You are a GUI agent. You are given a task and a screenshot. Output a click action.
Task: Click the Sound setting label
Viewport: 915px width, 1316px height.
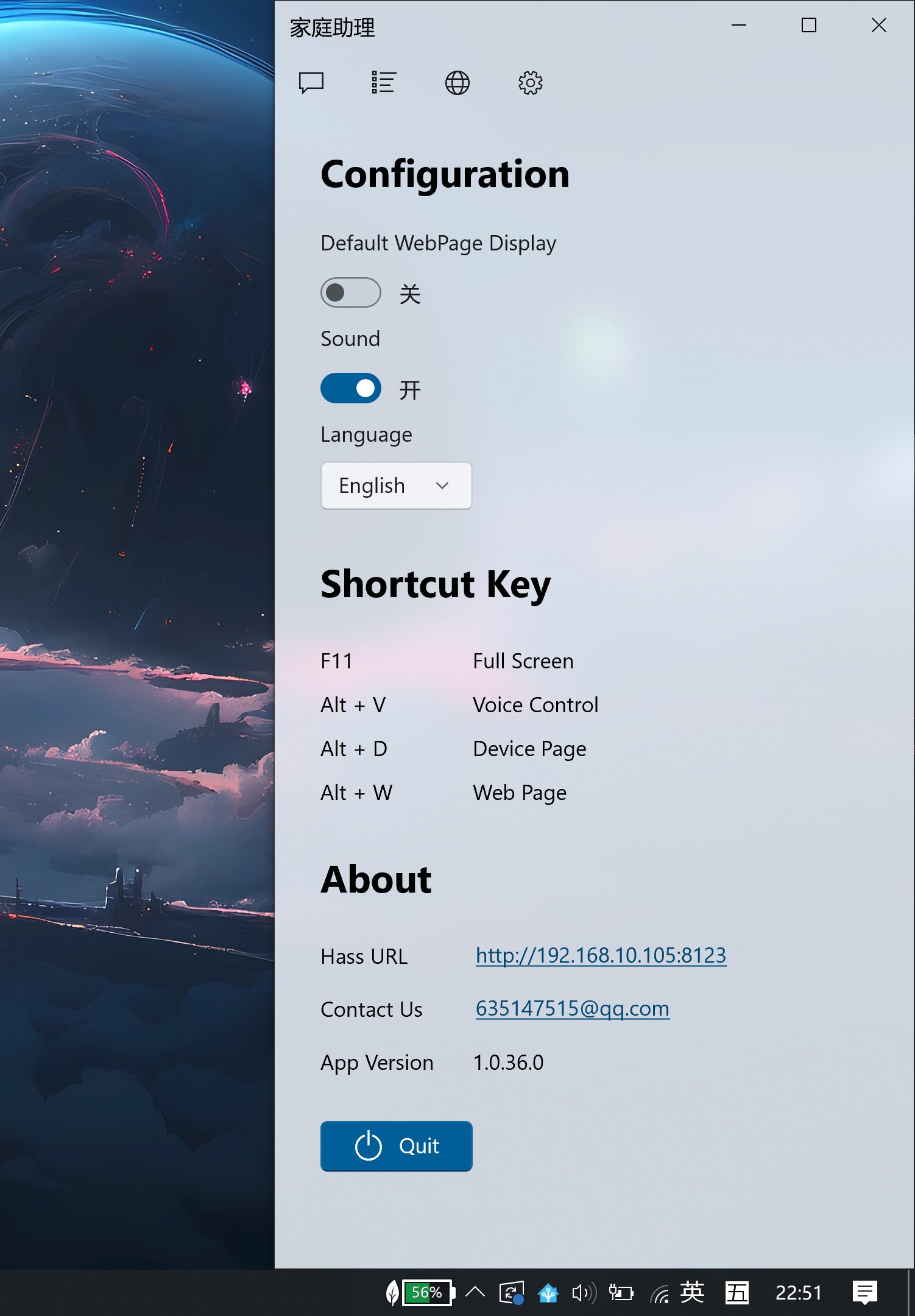point(350,339)
